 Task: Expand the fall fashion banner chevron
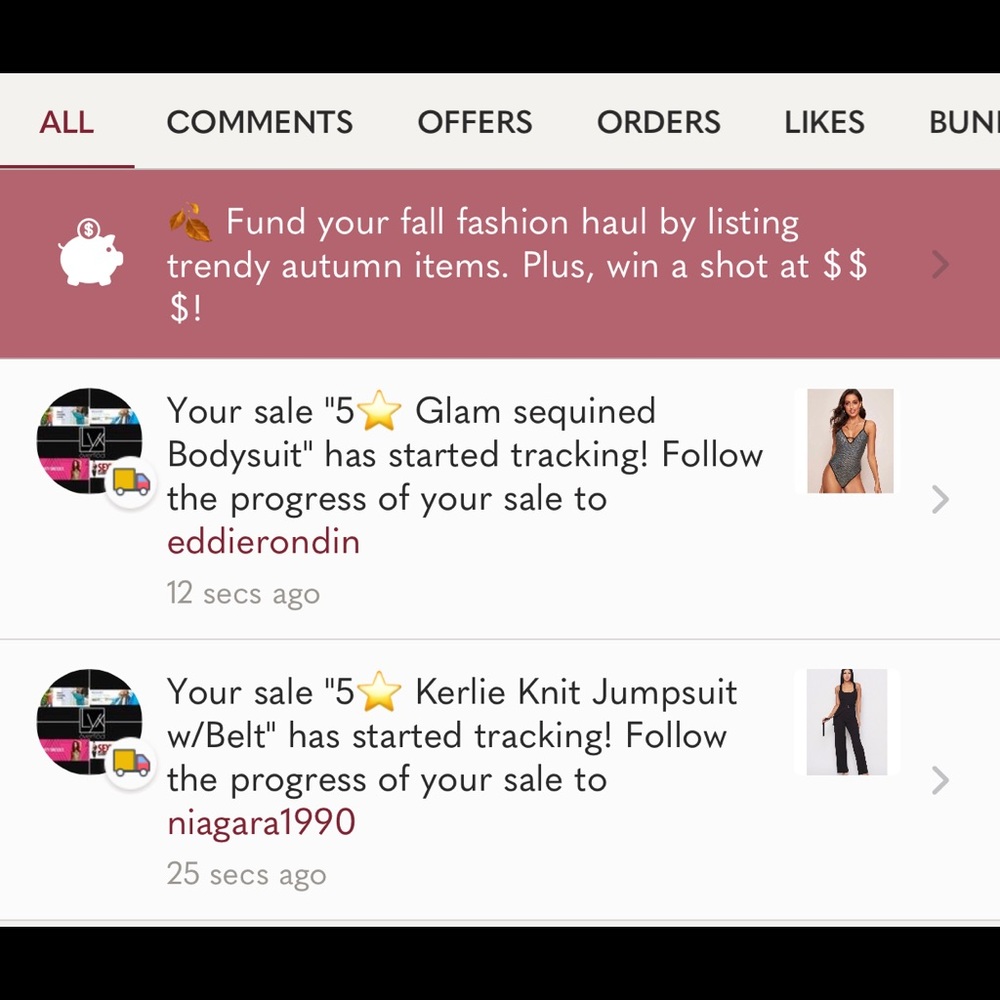[940, 264]
